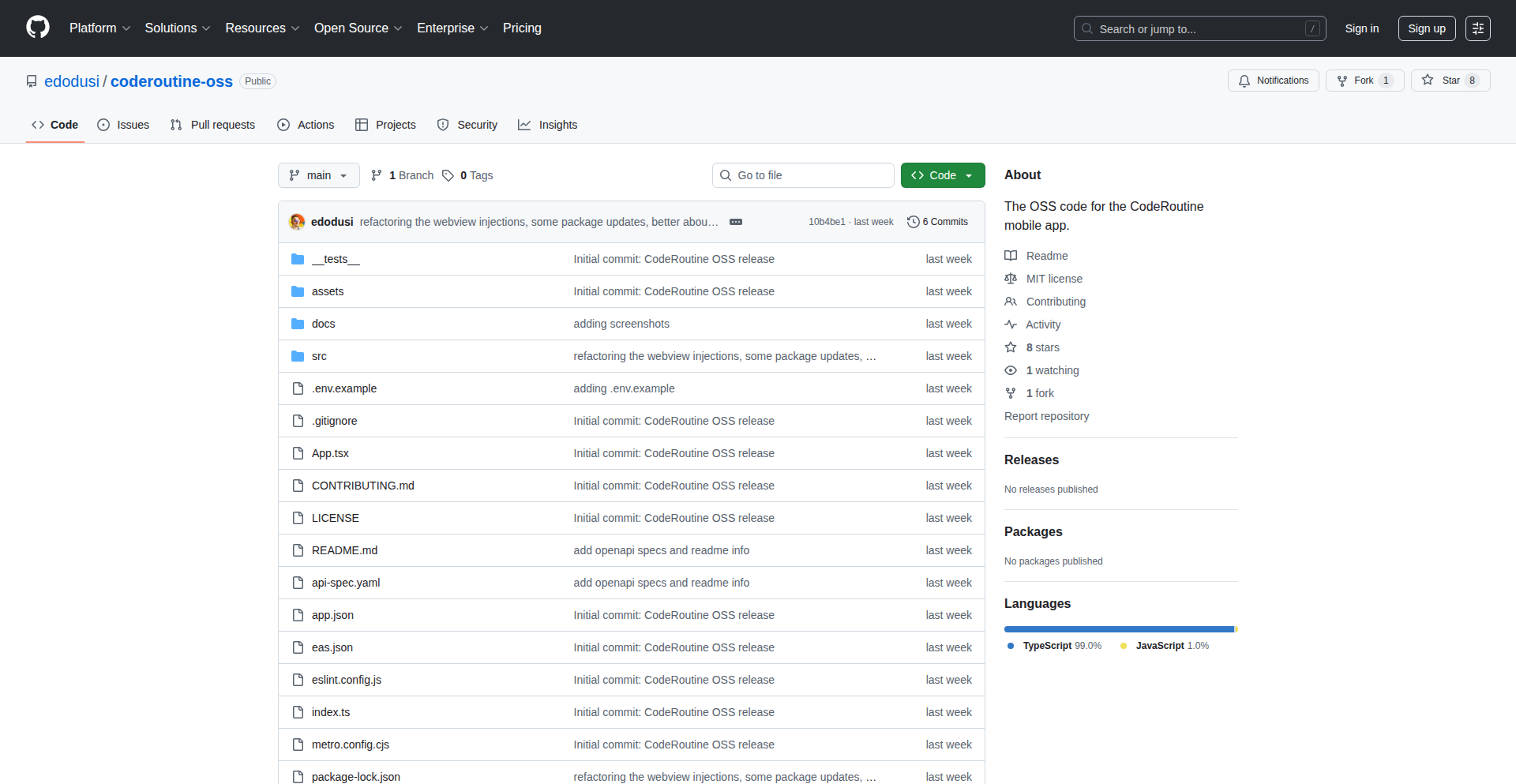Click the TypeScript language bar
This screenshot has width=1516, height=784.
[1118, 629]
